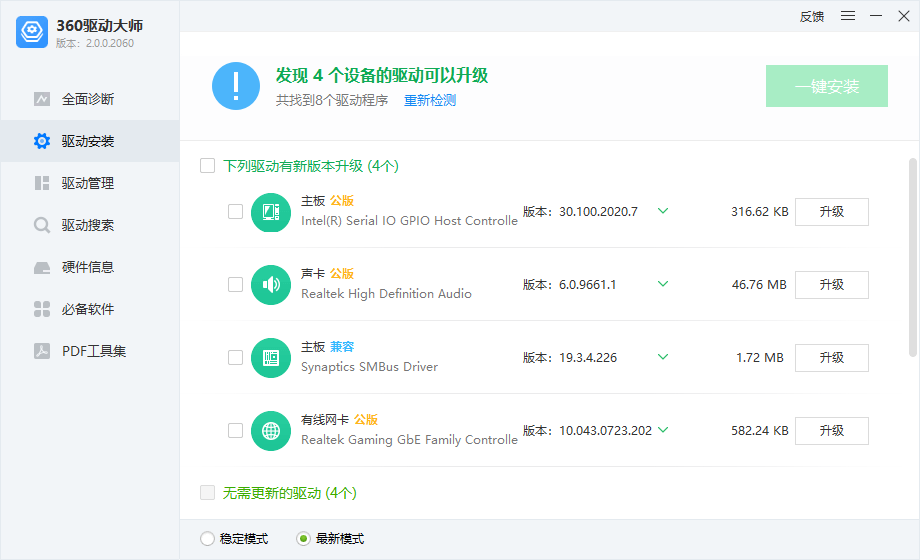Image resolution: width=920 pixels, height=560 pixels.
Task: Expand version dropdown for 19.3.4.226
Action: [663, 356]
